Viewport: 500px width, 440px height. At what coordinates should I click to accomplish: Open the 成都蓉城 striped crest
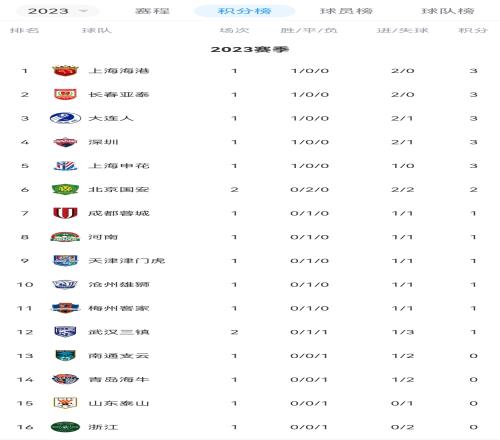point(65,213)
